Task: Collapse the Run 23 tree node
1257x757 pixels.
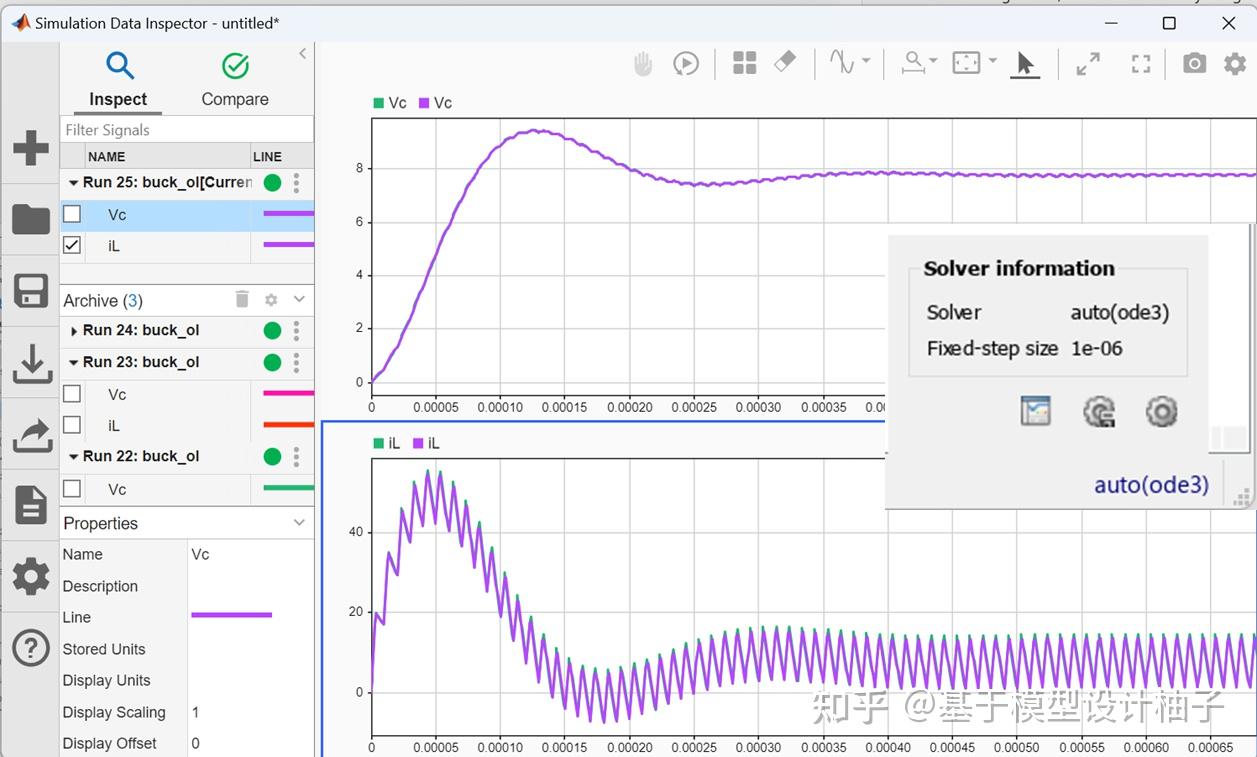Action: click(x=74, y=362)
